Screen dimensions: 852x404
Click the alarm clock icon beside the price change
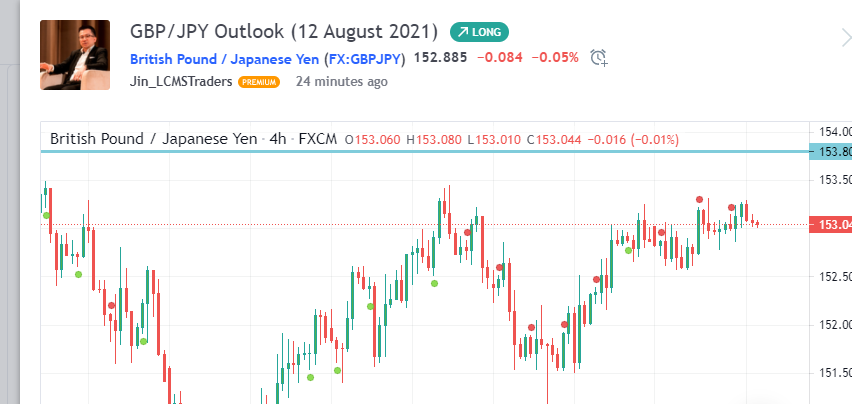(599, 57)
